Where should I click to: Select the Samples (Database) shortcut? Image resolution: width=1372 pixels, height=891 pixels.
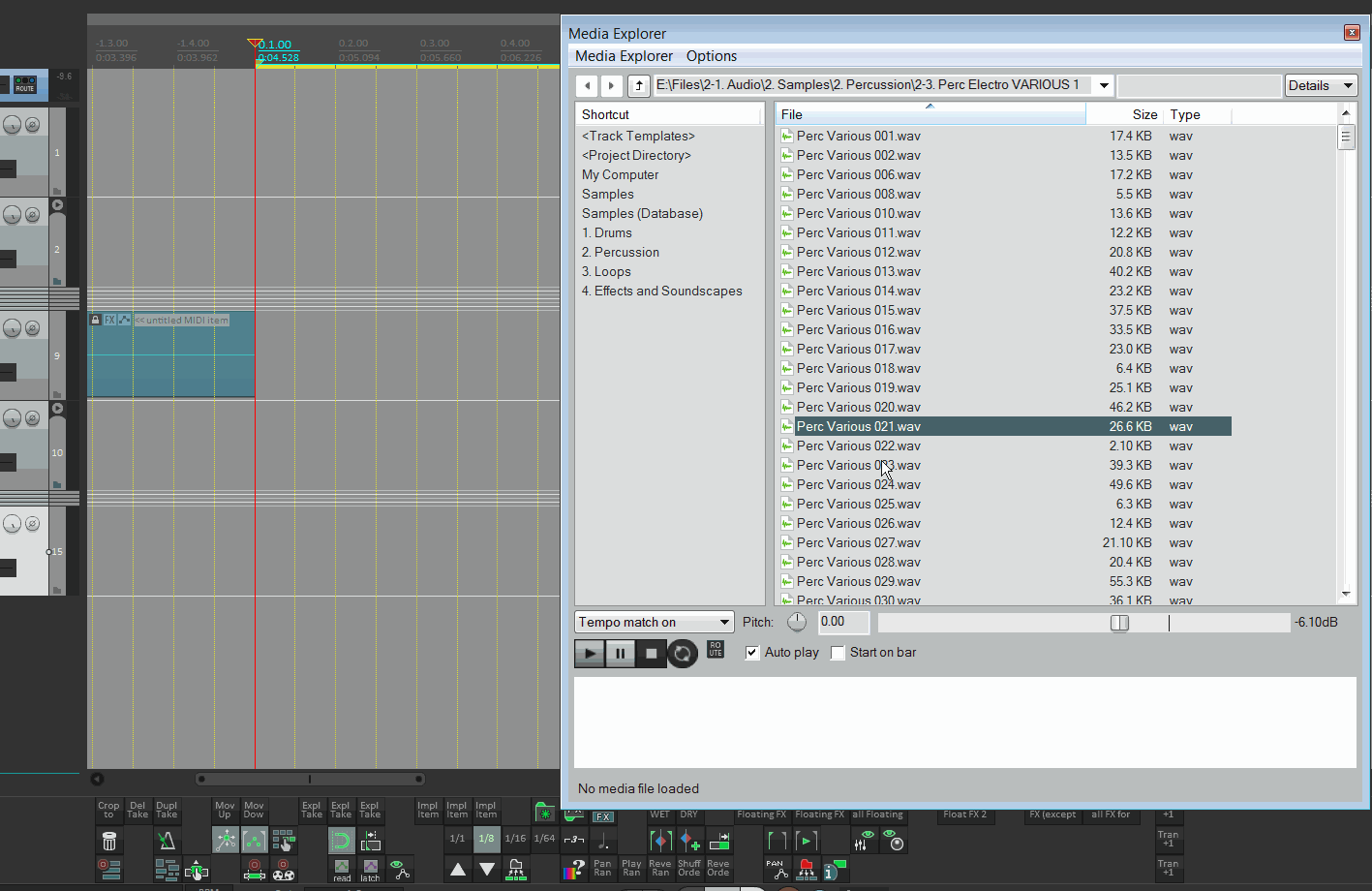[x=642, y=213]
